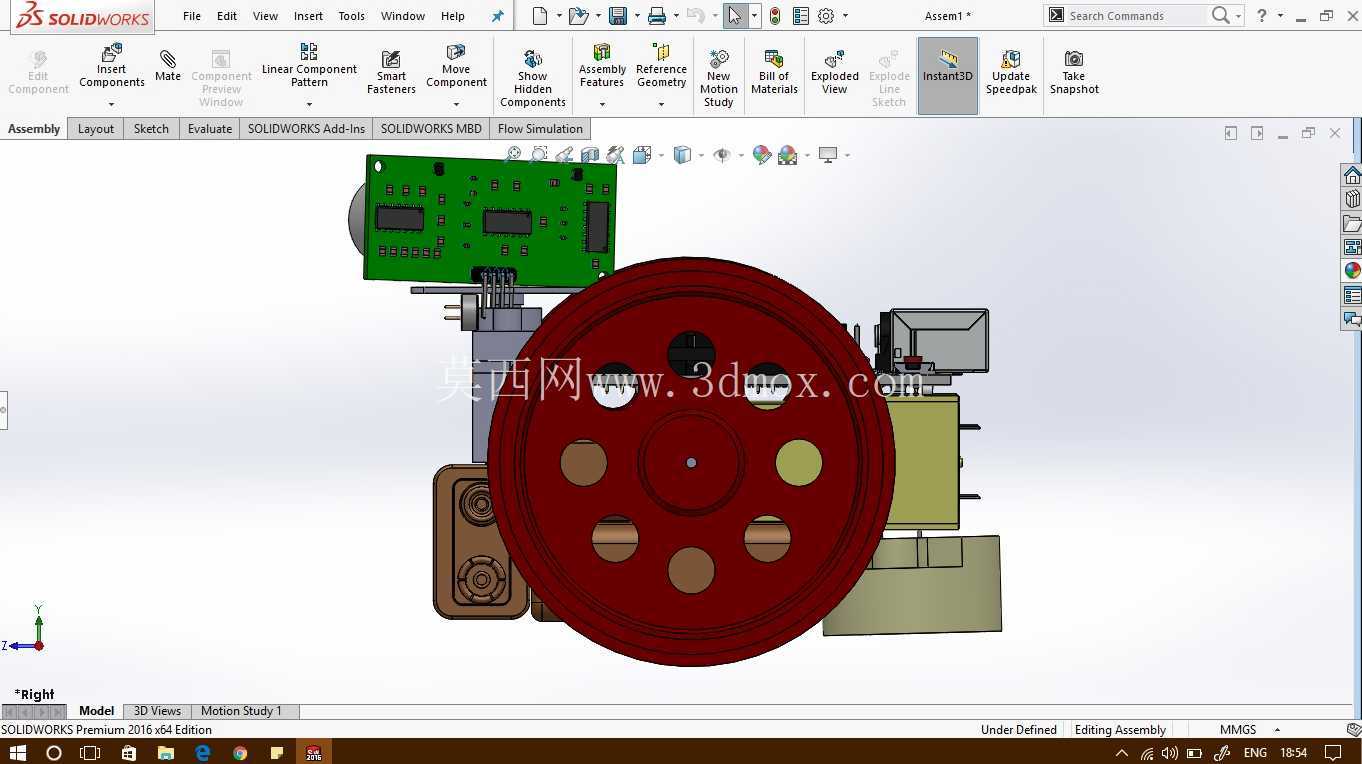Open Chrome from taskbar
This screenshot has width=1362, height=764.
(x=240, y=752)
